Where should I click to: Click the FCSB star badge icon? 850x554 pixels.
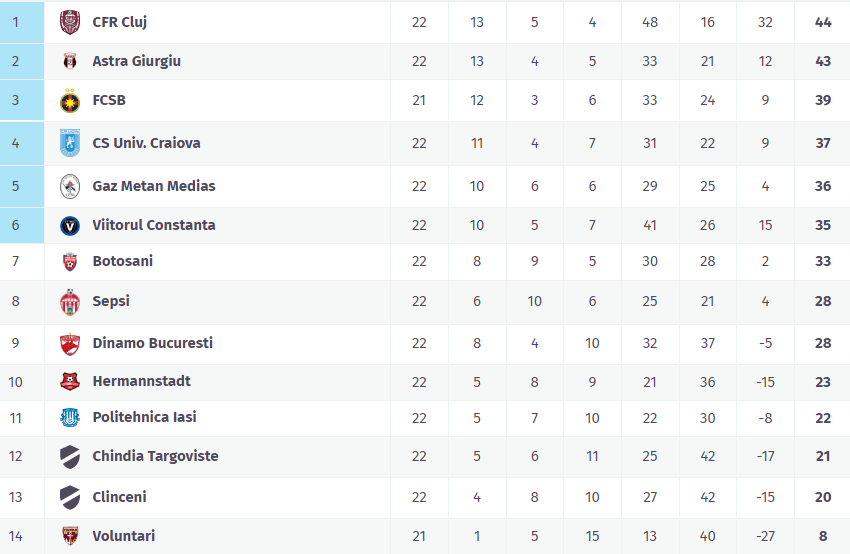coord(69,101)
